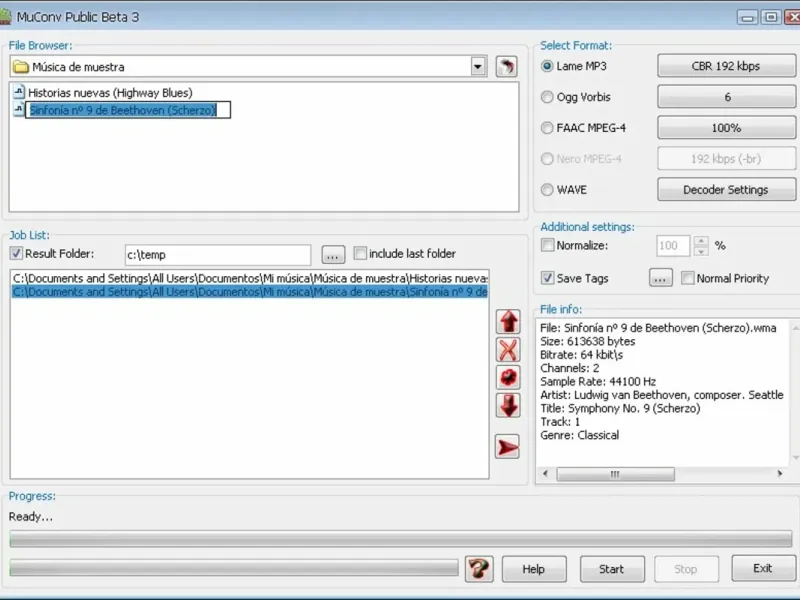Viewport: 800px width, 600px height.
Task: Select the Lame MP3 format
Action: (547, 66)
